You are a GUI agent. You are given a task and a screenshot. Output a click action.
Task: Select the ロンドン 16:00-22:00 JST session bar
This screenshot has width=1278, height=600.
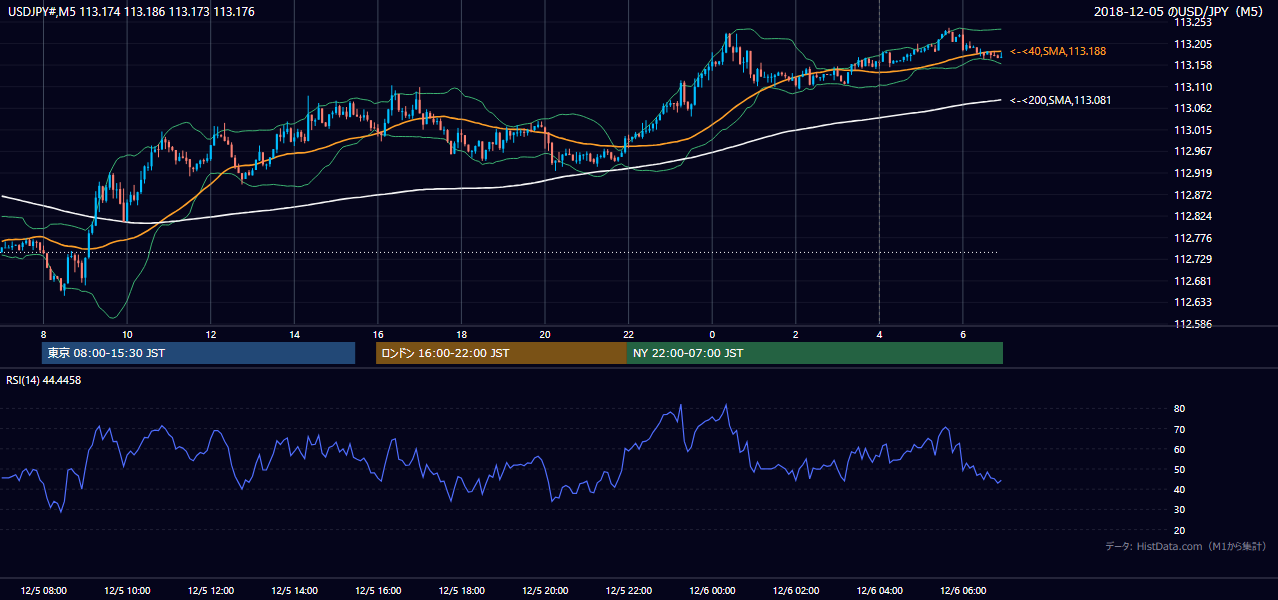click(x=501, y=353)
